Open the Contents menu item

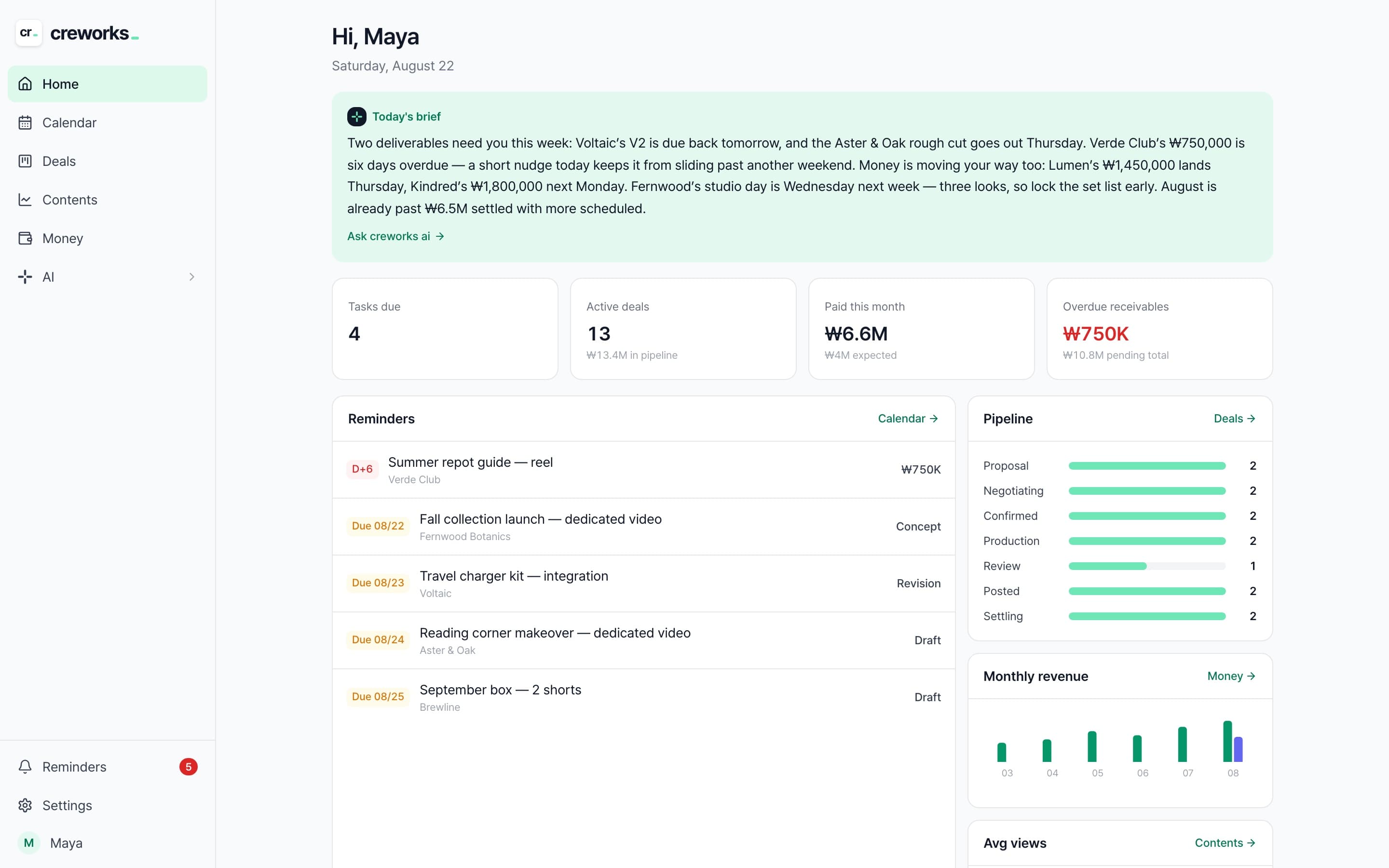click(x=108, y=199)
